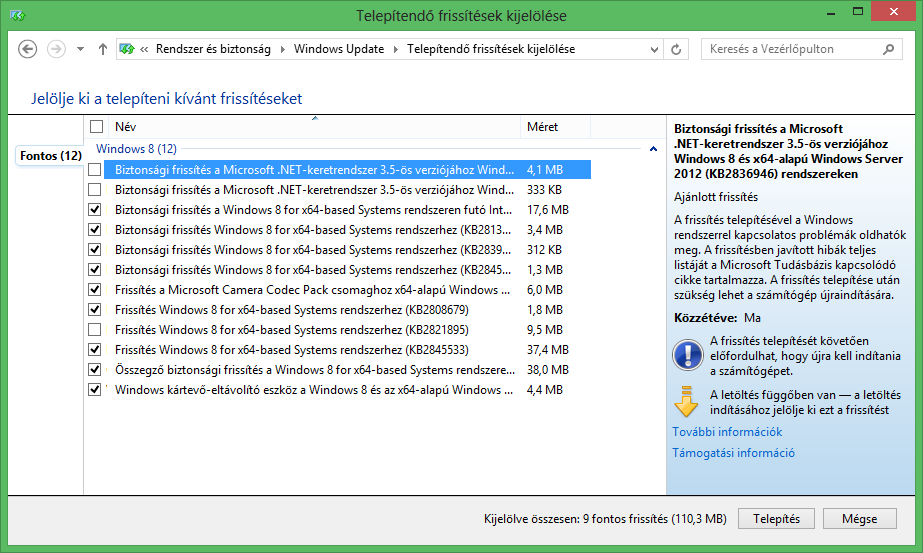
Task: Open recent locations dropdown arrow
Action: click(x=80, y=49)
